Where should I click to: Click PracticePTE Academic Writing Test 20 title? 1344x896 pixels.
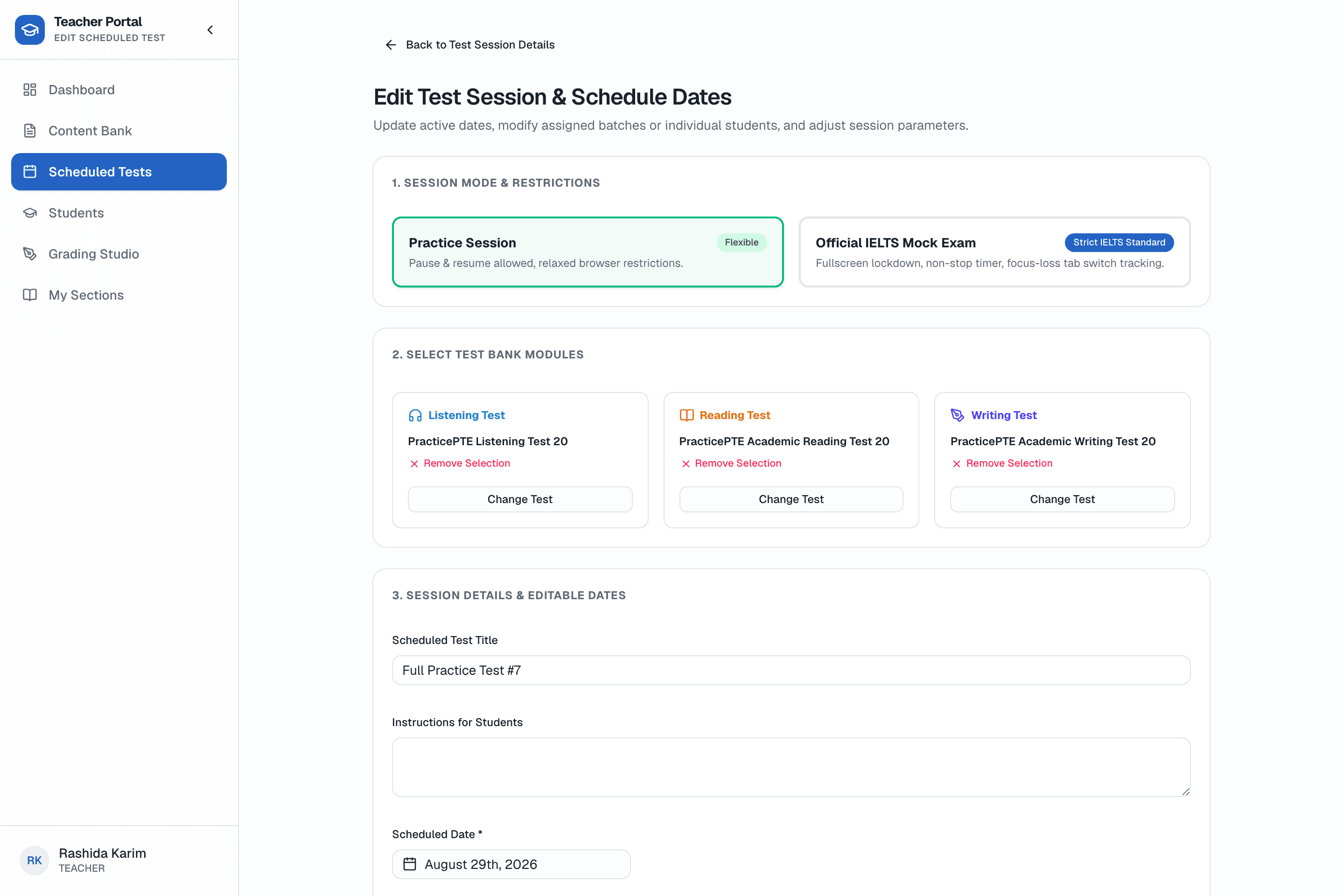click(1053, 442)
